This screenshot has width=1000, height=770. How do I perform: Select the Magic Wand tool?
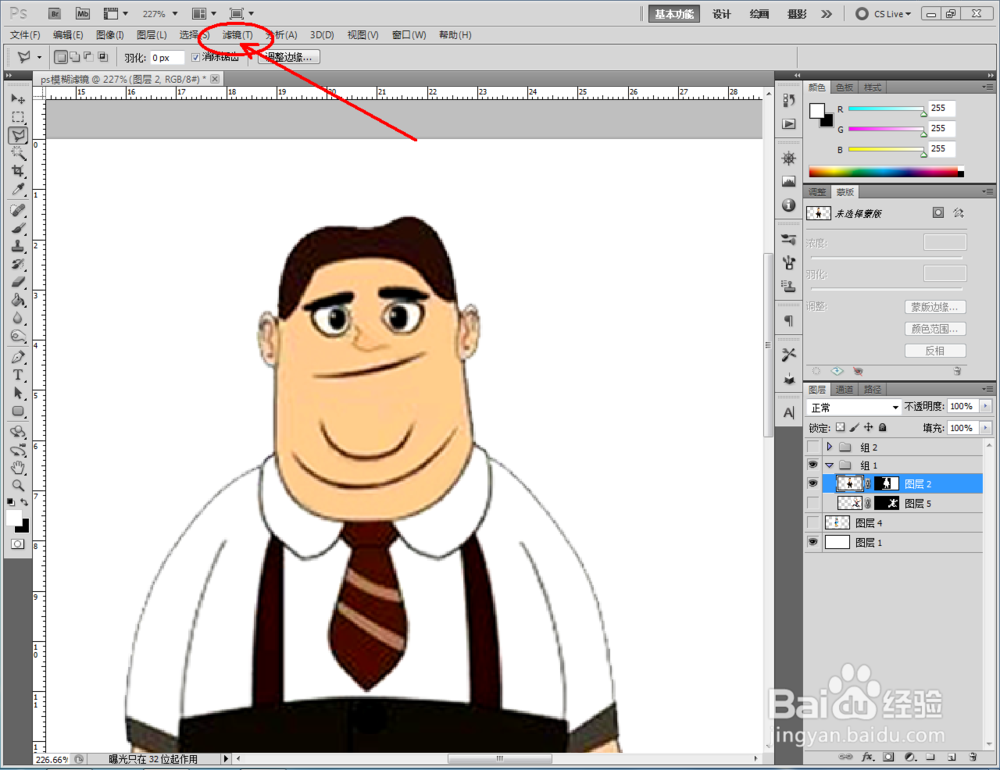(x=18, y=153)
